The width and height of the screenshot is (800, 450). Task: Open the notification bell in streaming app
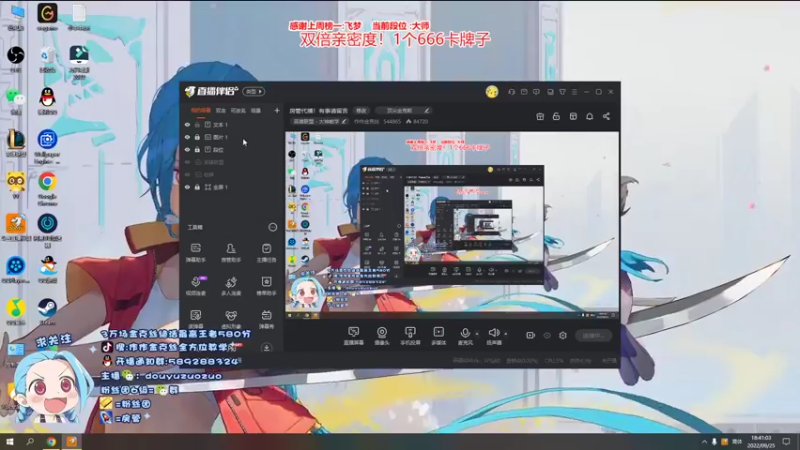589,116
